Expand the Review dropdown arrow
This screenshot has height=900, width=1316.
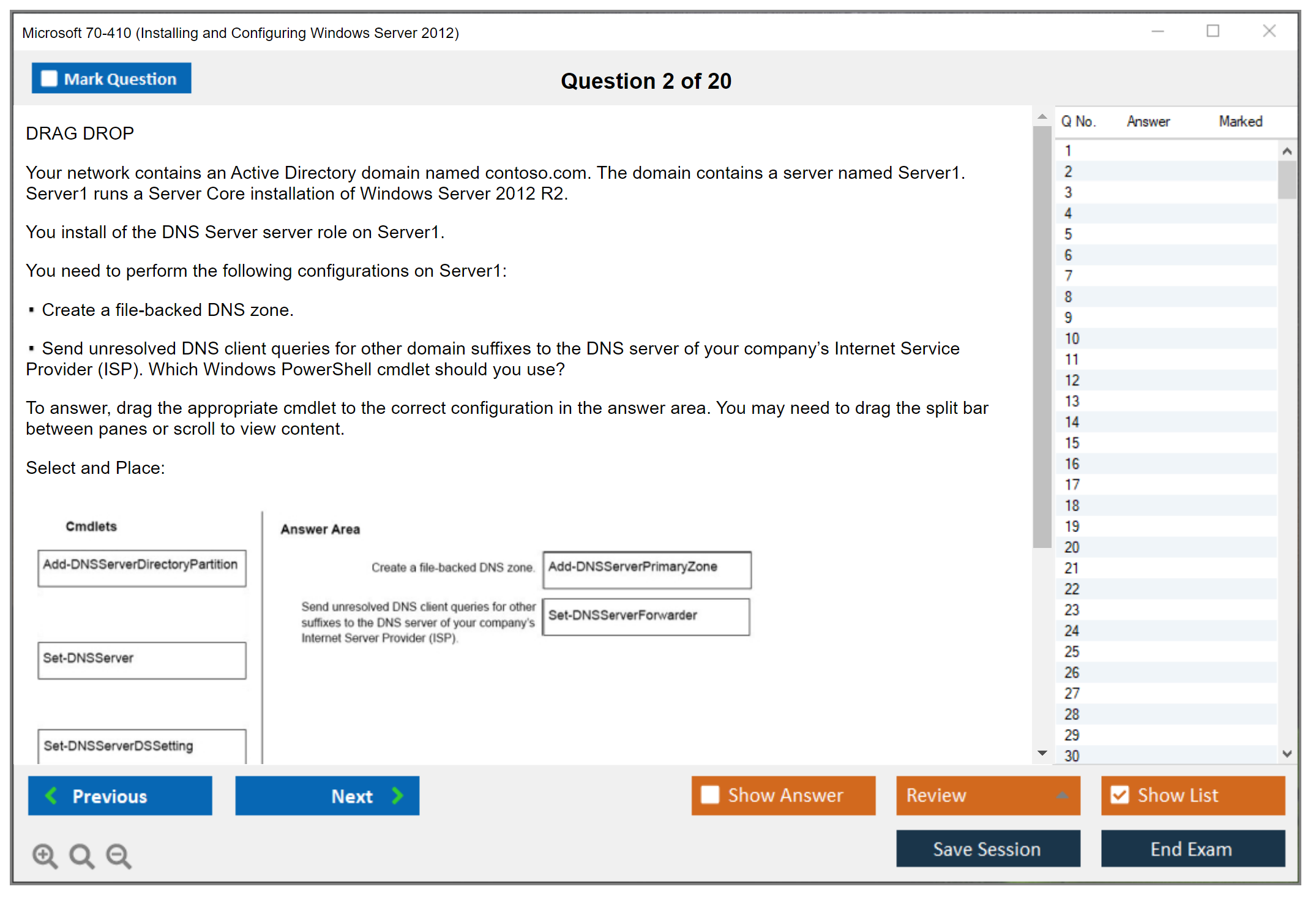1062,795
